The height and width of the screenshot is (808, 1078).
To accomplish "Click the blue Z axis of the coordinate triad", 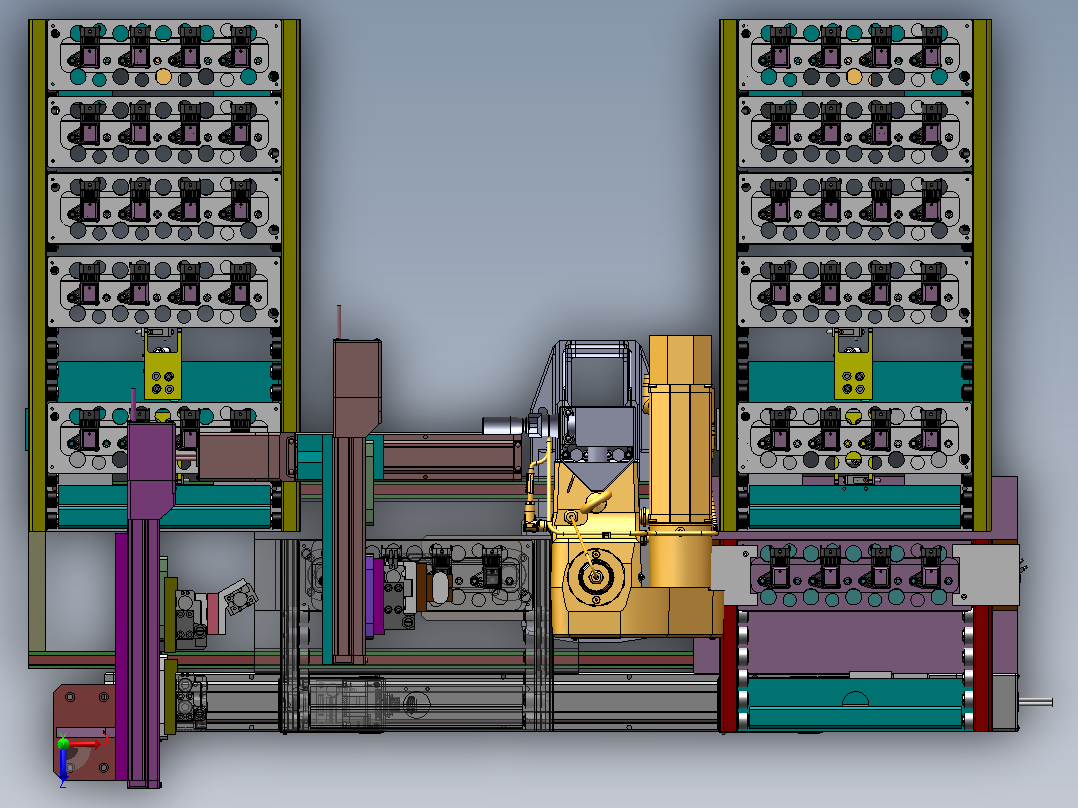I will (63, 765).
